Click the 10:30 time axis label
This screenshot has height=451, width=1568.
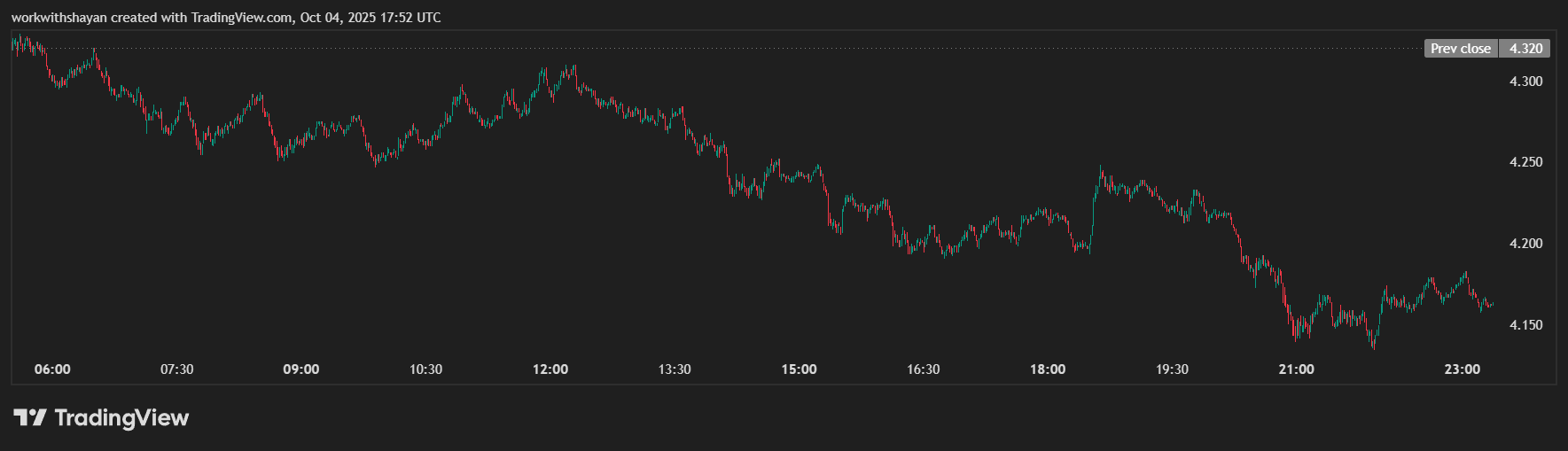[x=425, y=369]
